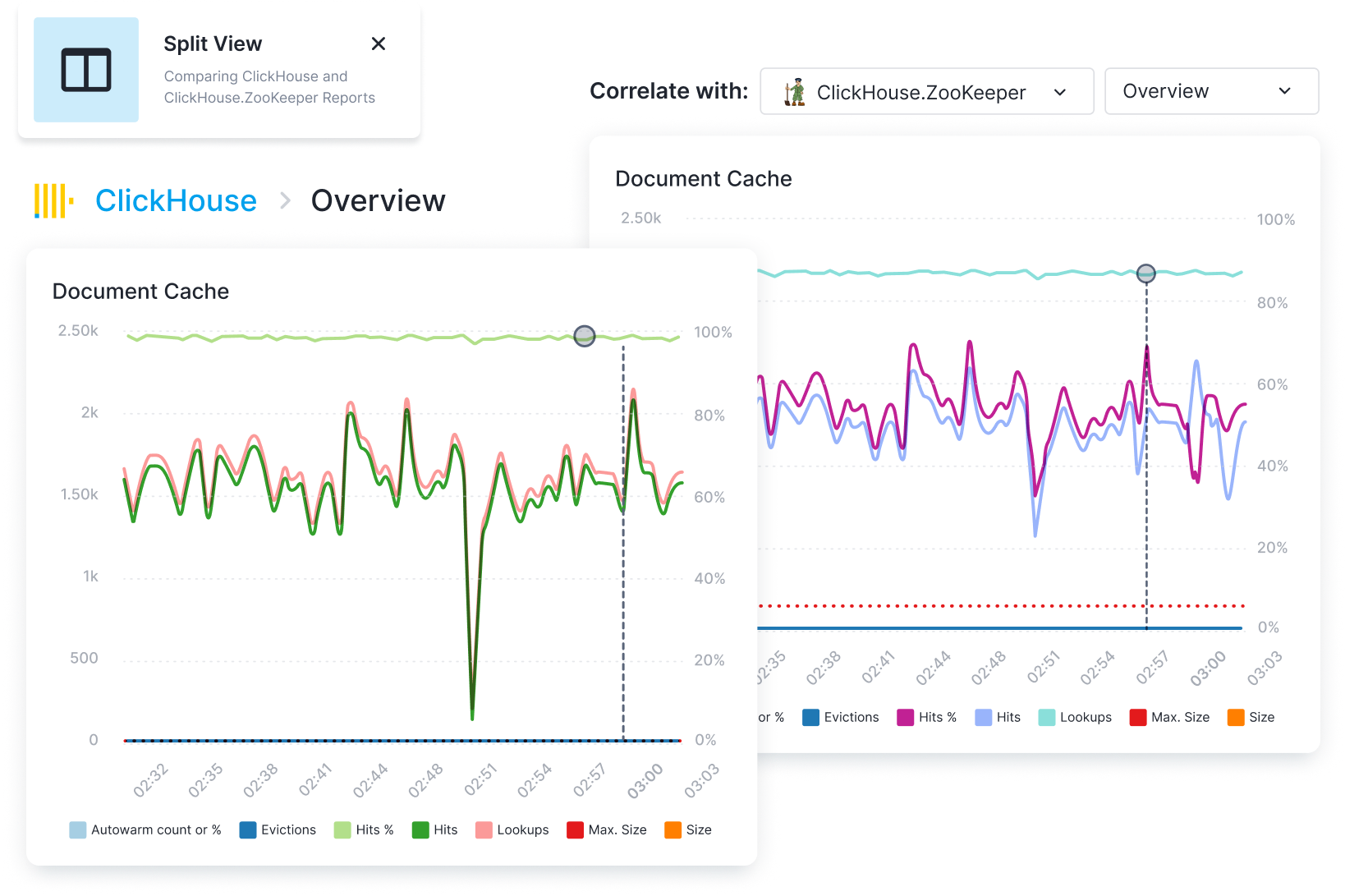Click the hover marker on left chart Hits % line

[x=584, y=335]
